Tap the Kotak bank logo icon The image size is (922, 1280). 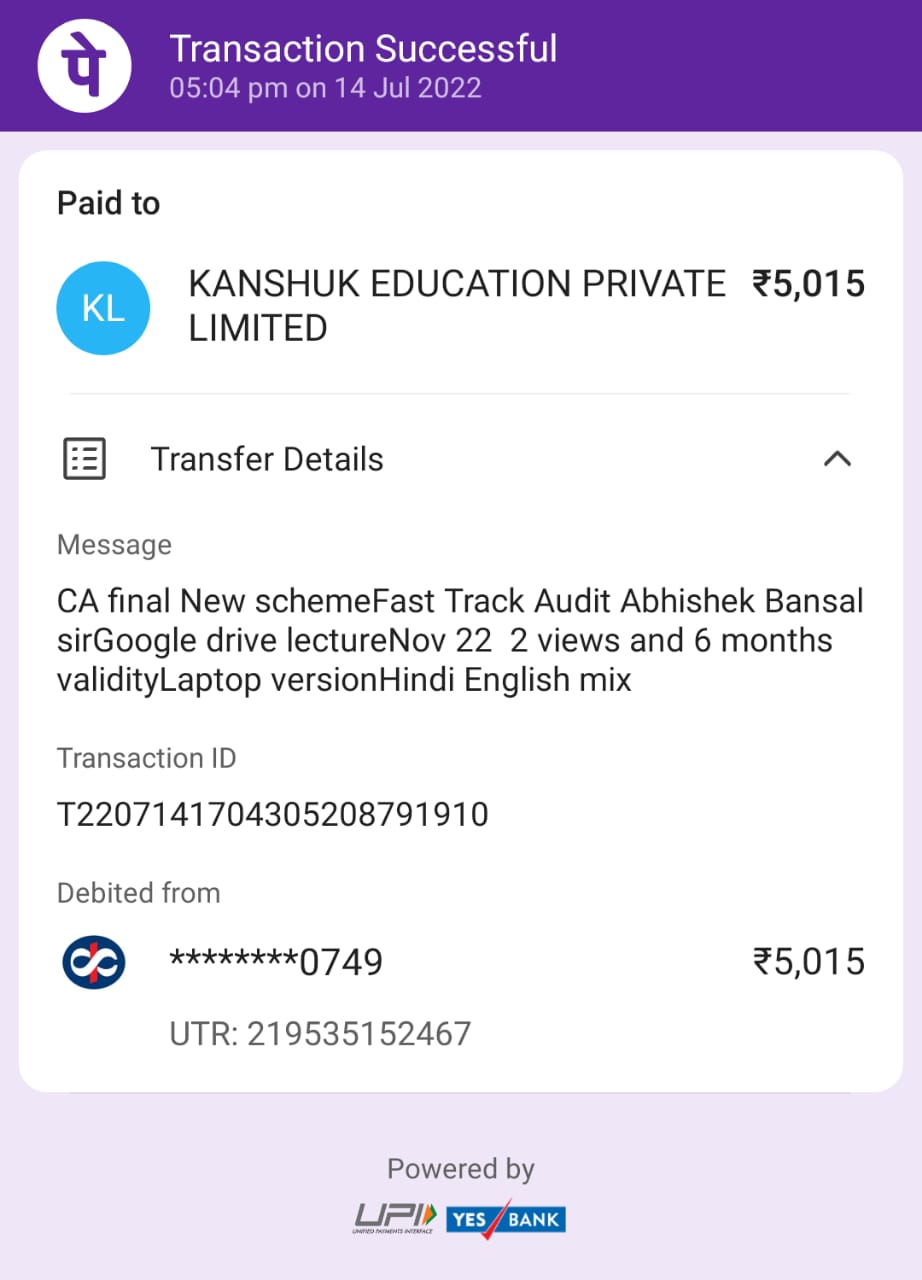93,962
